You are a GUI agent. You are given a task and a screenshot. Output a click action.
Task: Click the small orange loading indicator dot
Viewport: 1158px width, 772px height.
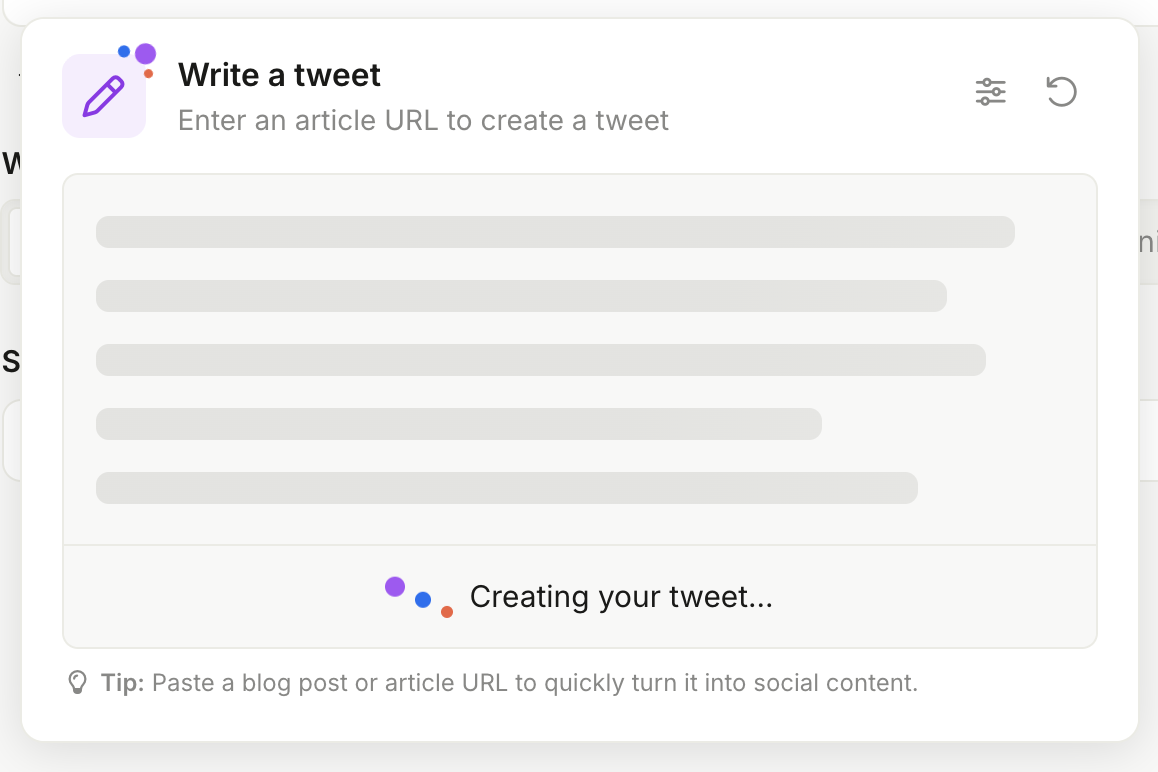447,612
